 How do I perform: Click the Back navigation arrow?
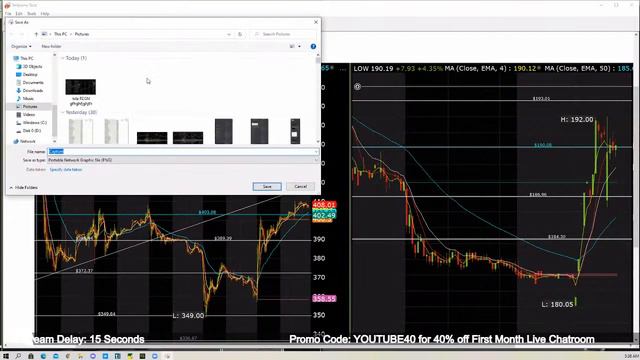(11, 34)
